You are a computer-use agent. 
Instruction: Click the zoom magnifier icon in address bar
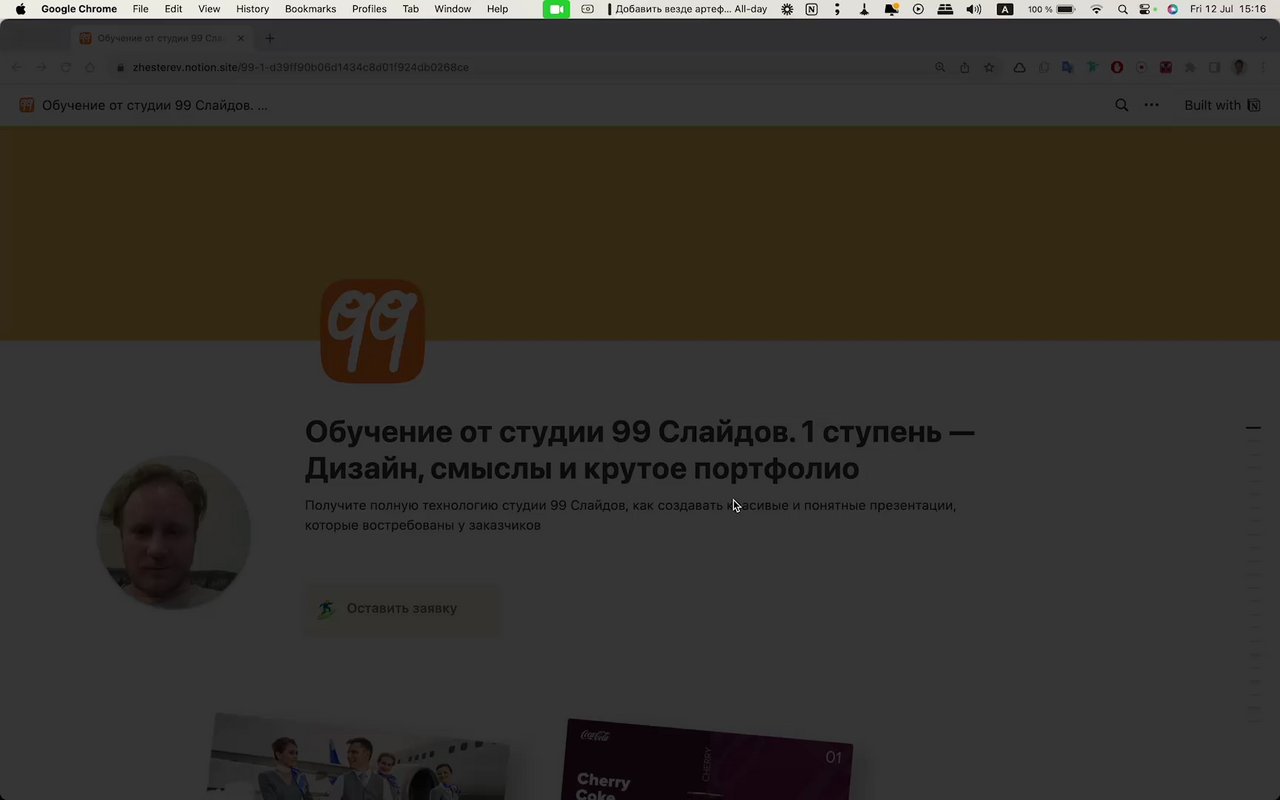[x=940, y=67]
